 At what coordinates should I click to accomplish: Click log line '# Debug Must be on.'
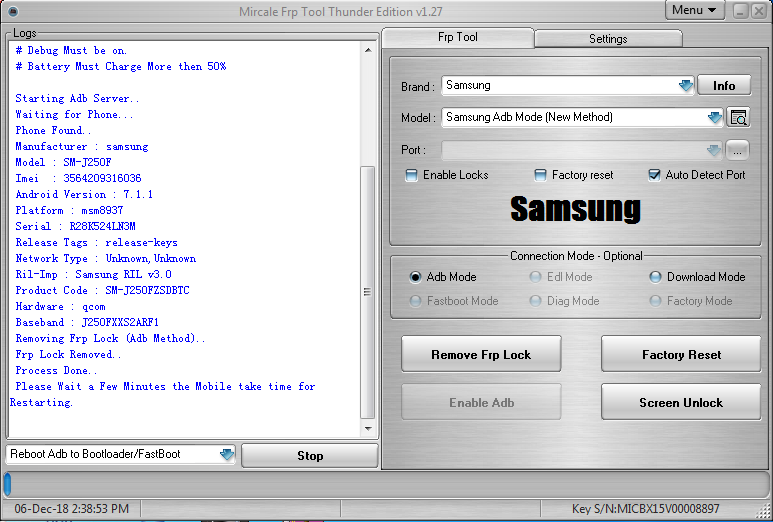71,50
